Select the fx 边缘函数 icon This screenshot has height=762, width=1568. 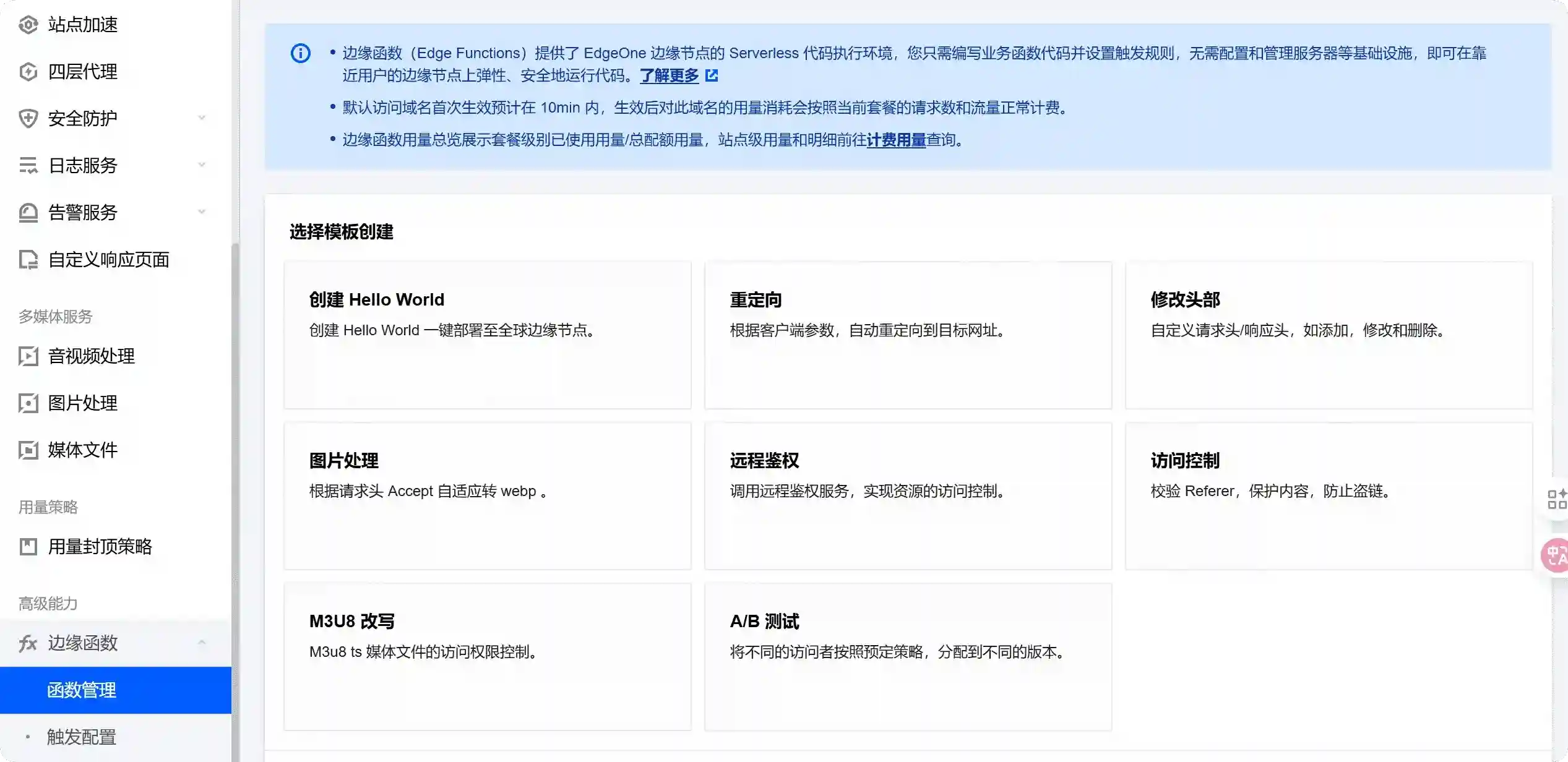click(x=28, y=643)
